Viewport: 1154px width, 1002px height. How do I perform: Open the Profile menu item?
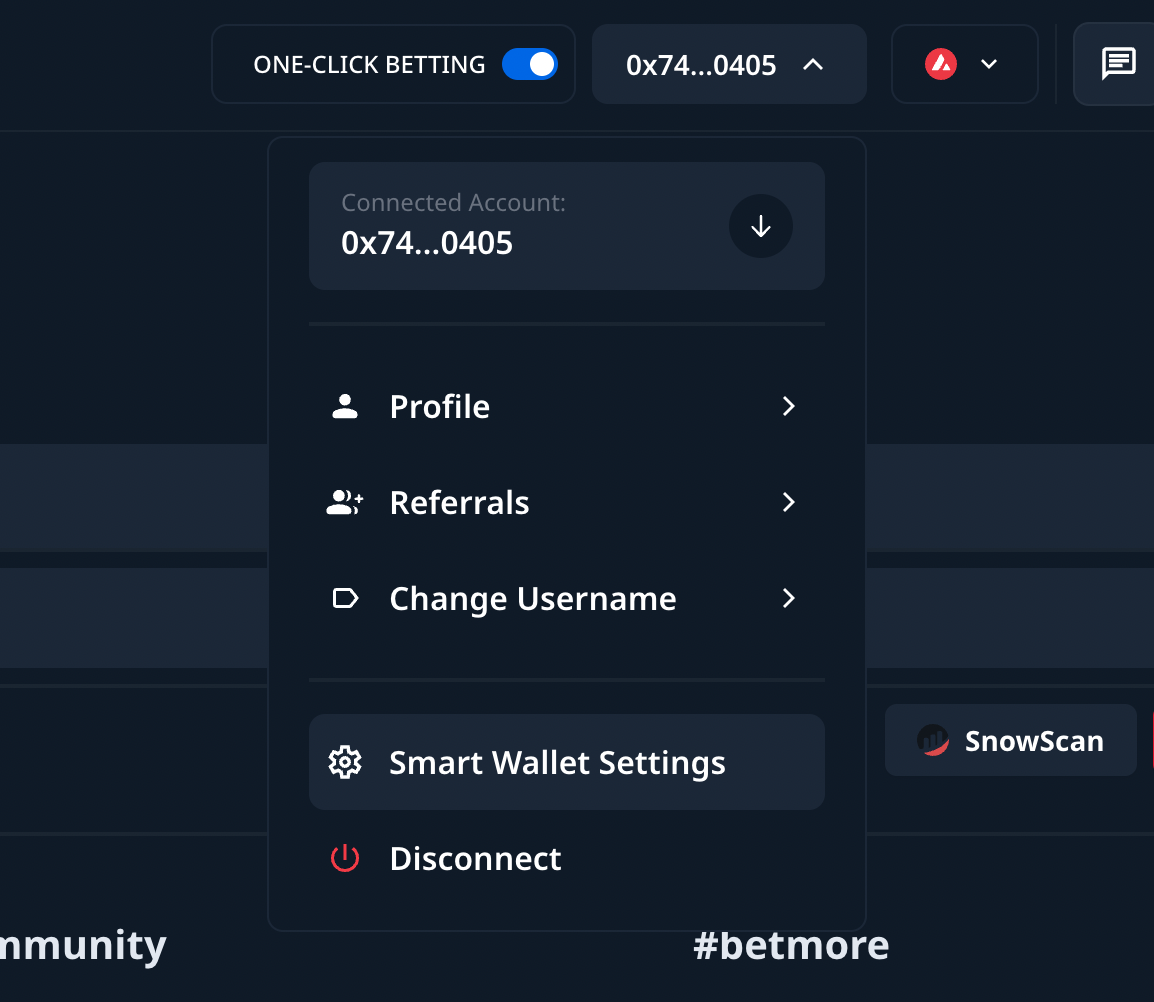pyautogui.click(x=440, y=406)
